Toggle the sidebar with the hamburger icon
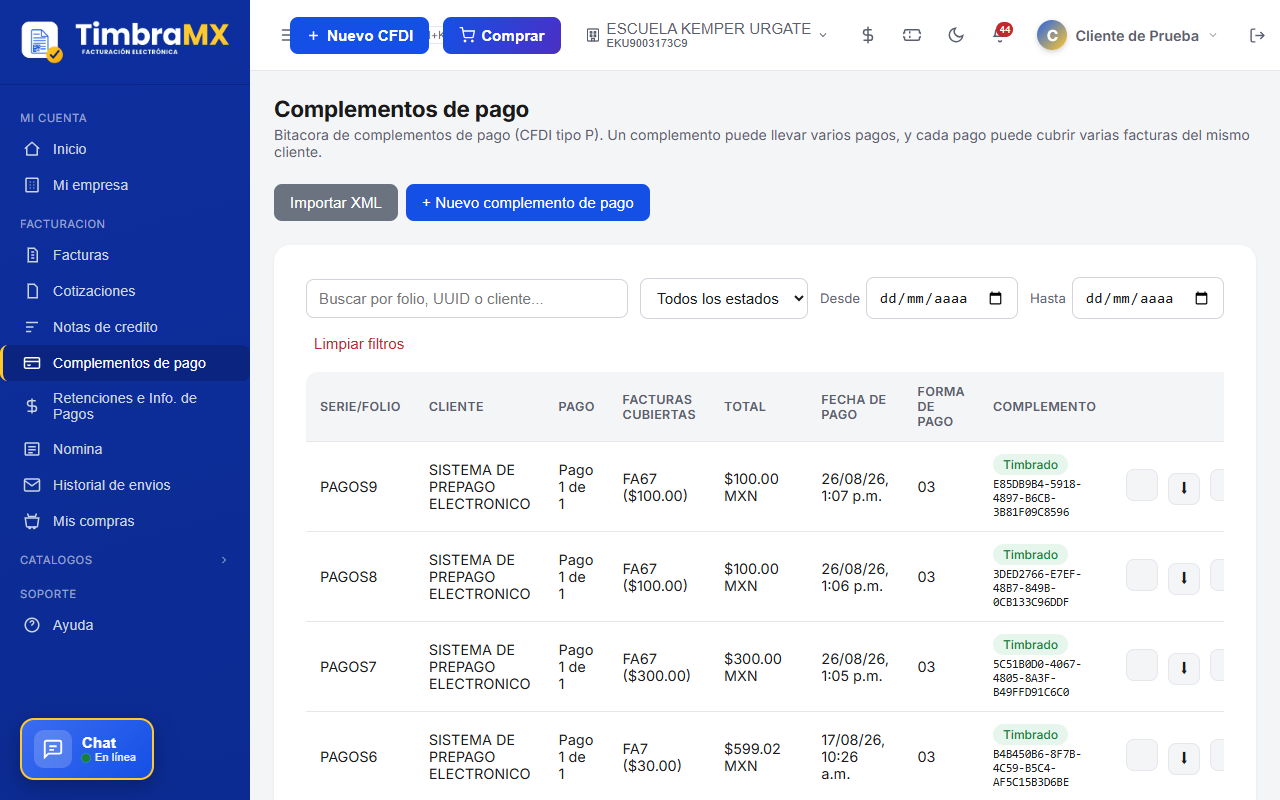 pos(284,35)
